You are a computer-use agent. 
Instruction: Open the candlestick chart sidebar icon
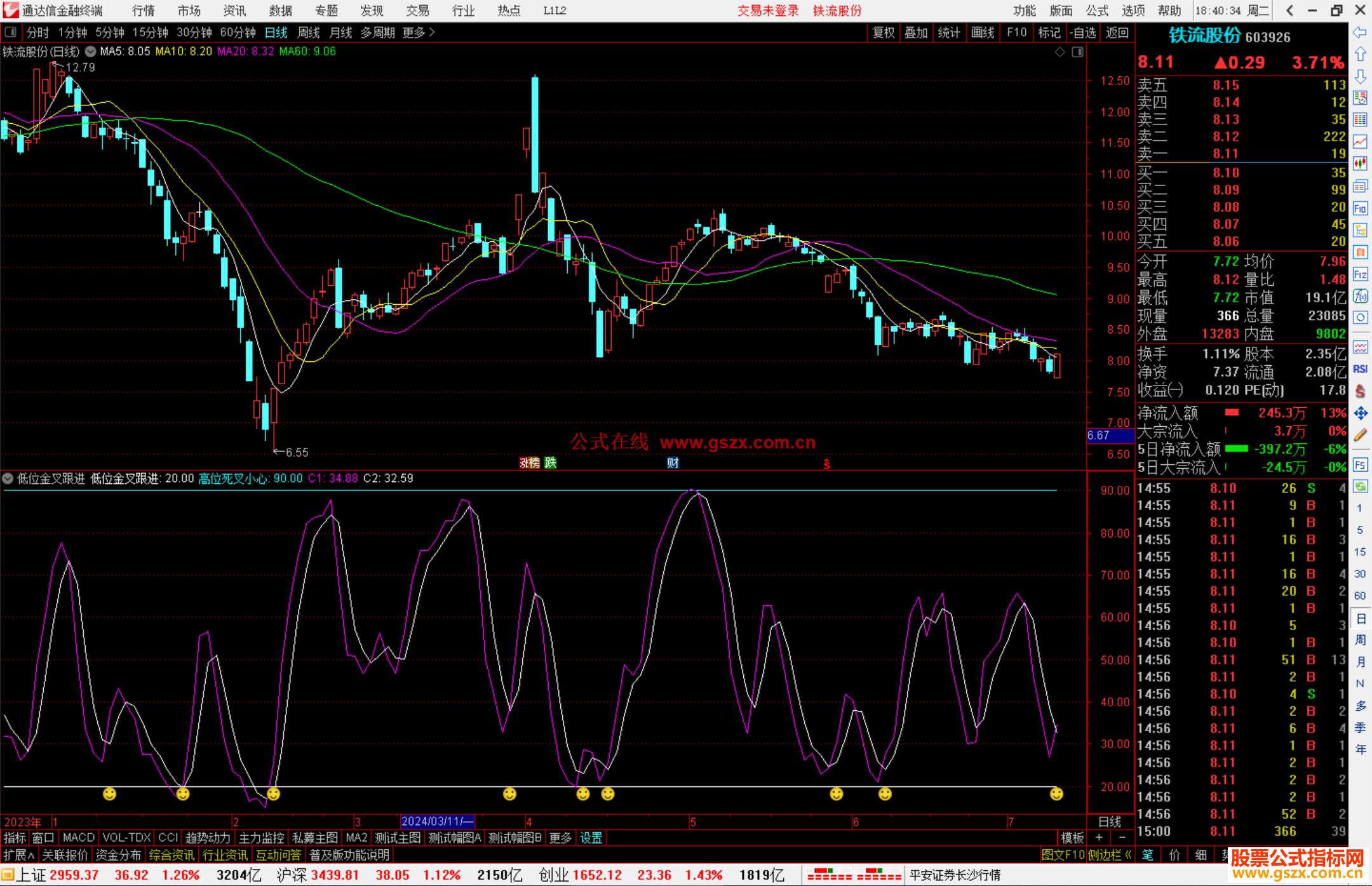1360,163
